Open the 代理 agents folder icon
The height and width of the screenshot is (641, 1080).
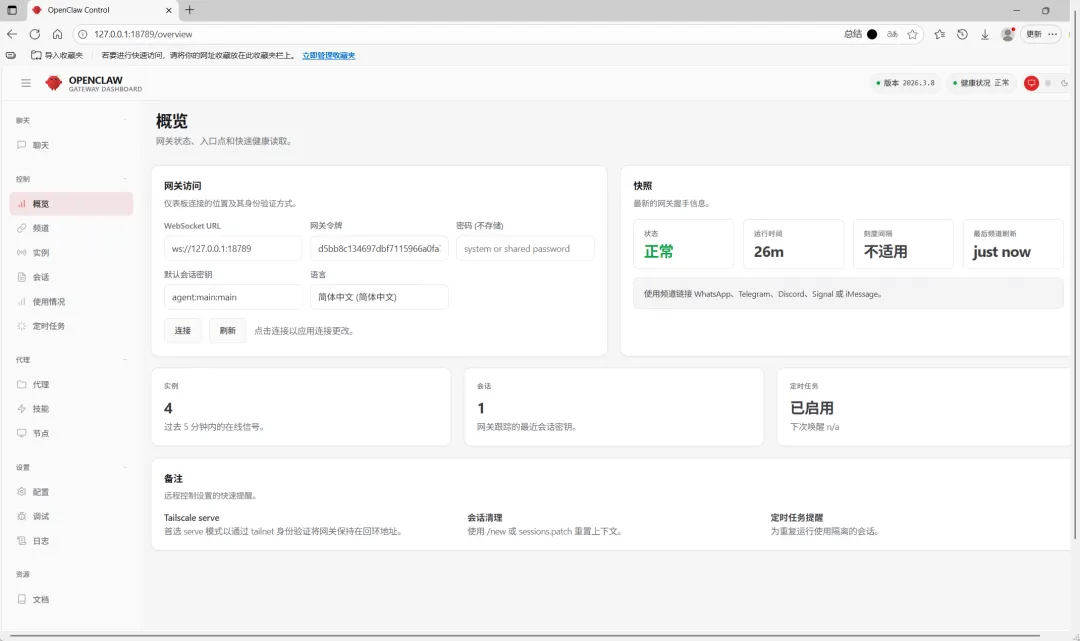coord(21,384)
